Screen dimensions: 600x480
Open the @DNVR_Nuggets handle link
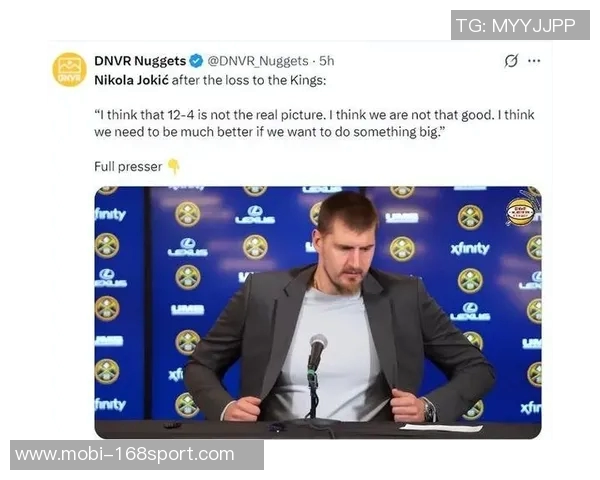point(258,61)
